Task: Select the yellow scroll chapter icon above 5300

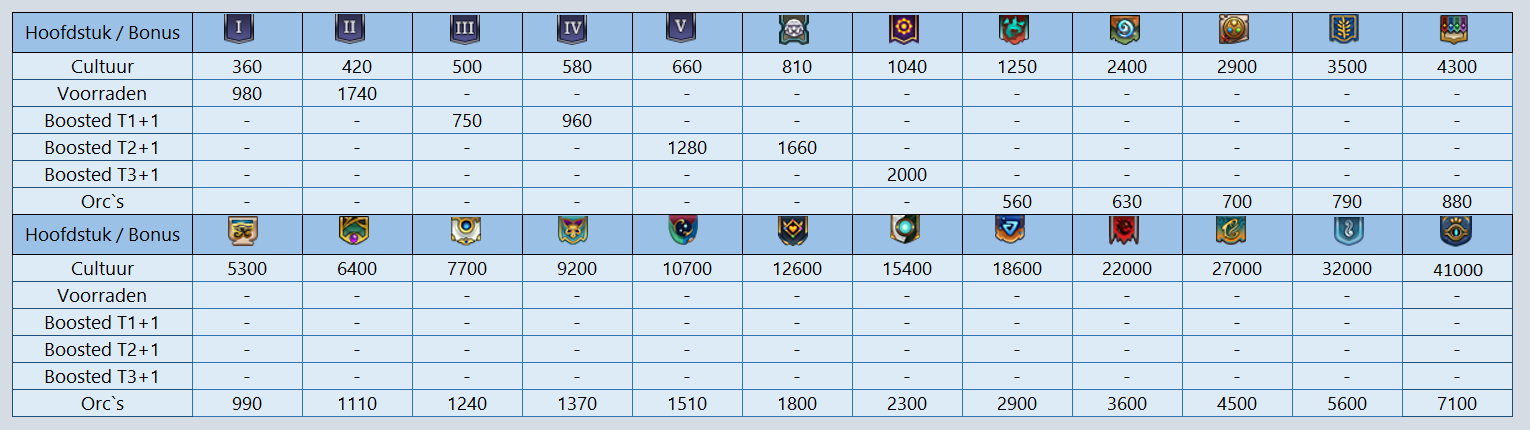Action: (x=241, y=232)
